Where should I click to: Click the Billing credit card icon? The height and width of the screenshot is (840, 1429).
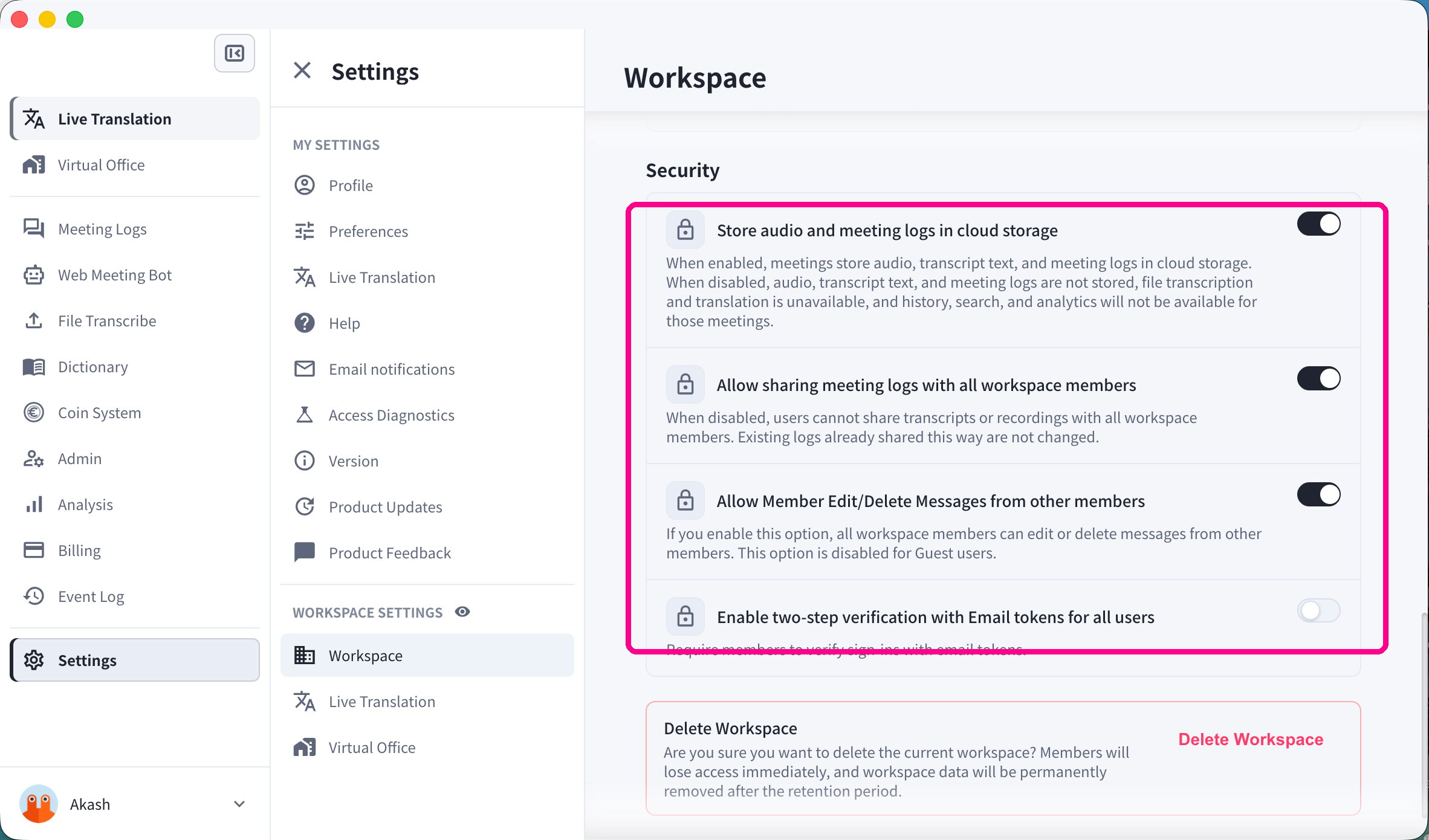click(34, 551)
